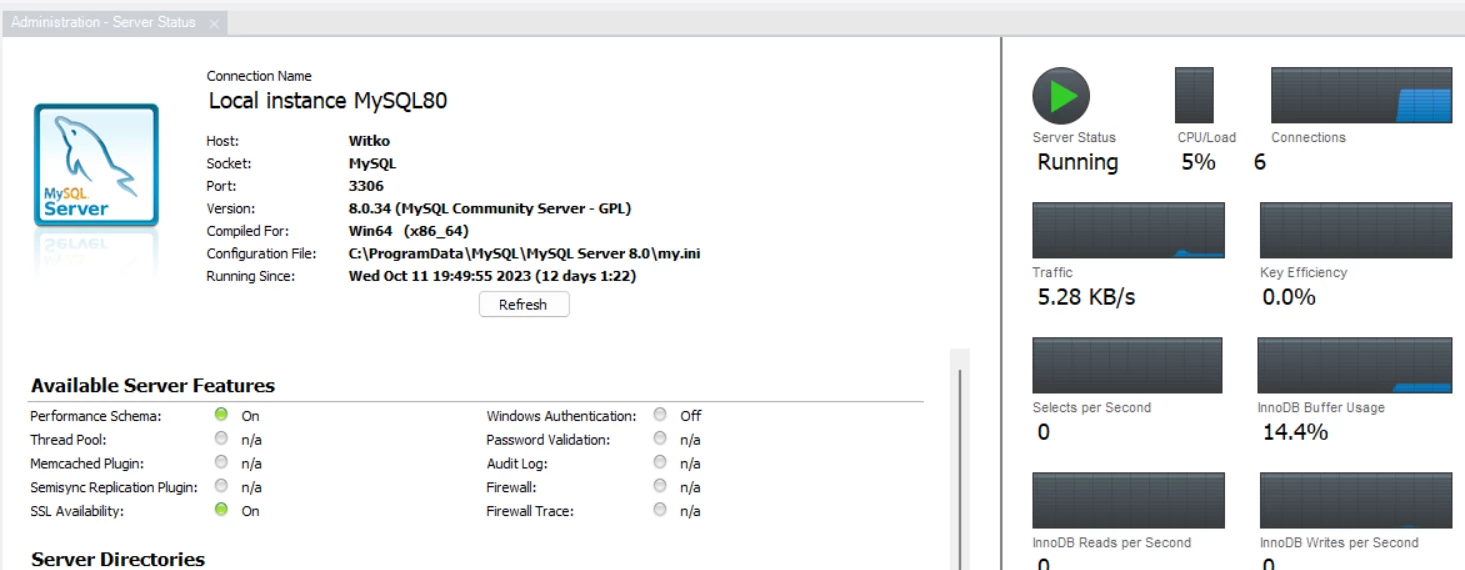Click the 'Available Server Features' heading
The height and width of the screenshot is (570, 1465).
153,386
